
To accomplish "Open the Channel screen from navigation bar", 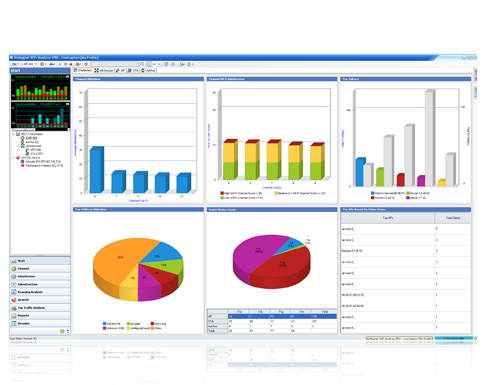I will (x=40, y=268).
